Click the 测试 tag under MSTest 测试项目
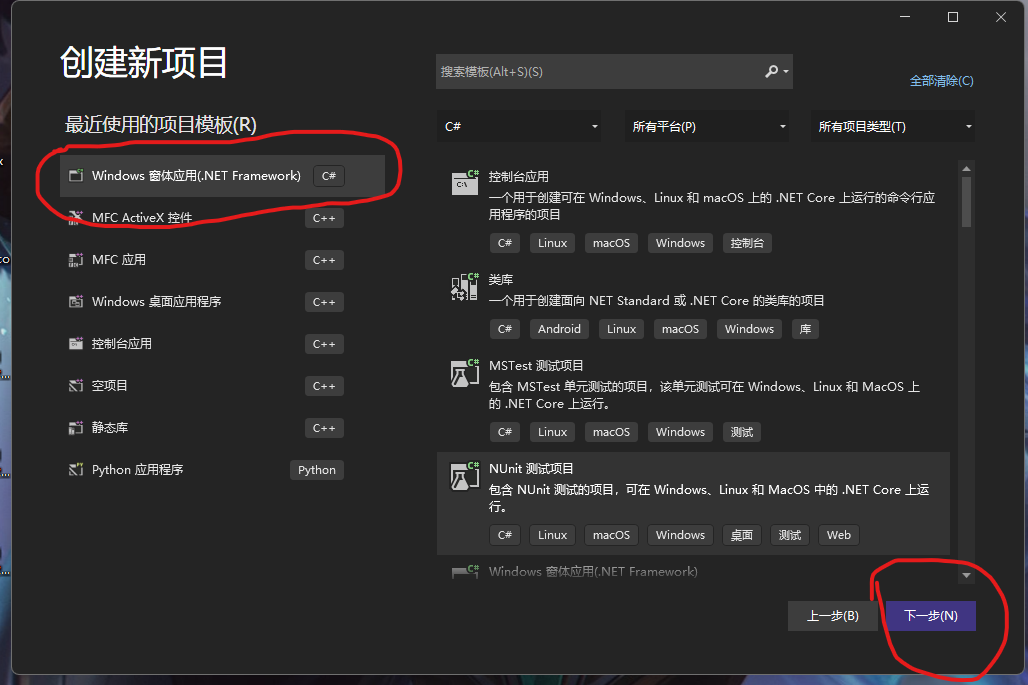 pyautogui.click(x=741, y=431)
